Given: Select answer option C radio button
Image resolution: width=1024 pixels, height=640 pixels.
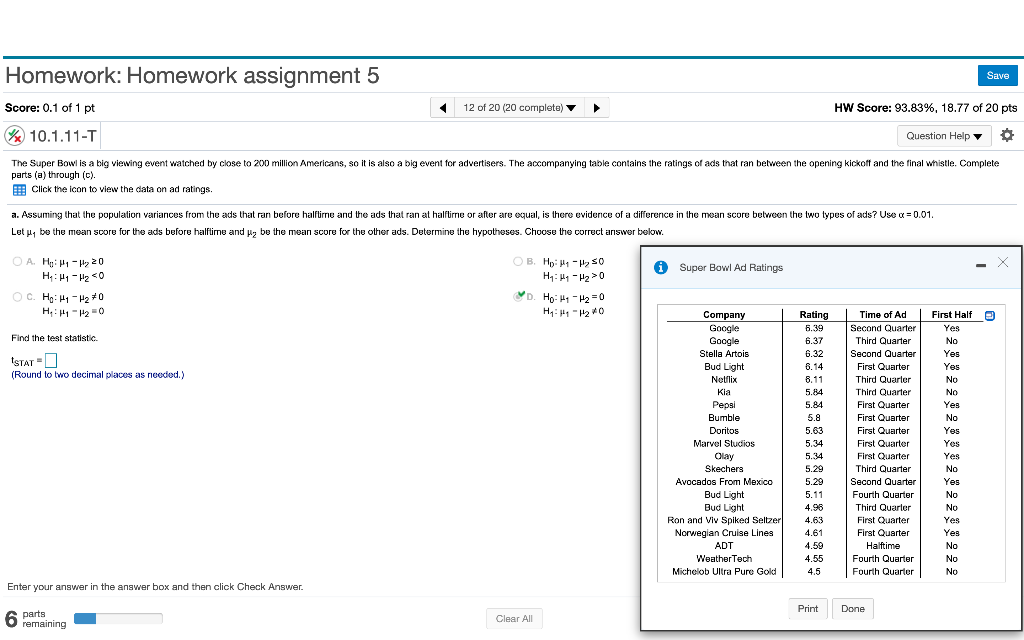Looking at the screenshot, I should (x=18, y=296).
